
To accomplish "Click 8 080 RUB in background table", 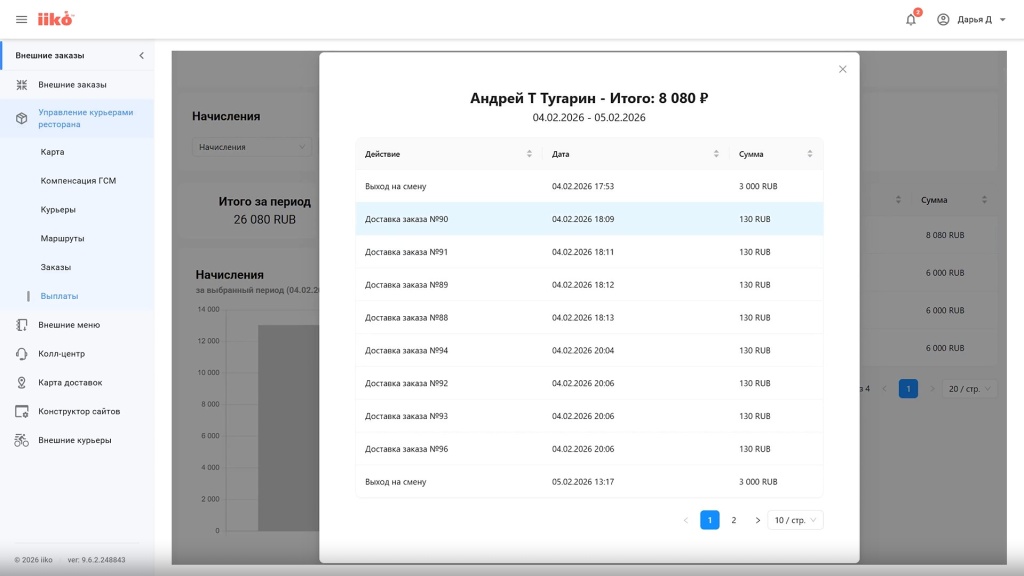I will [944, 235].
